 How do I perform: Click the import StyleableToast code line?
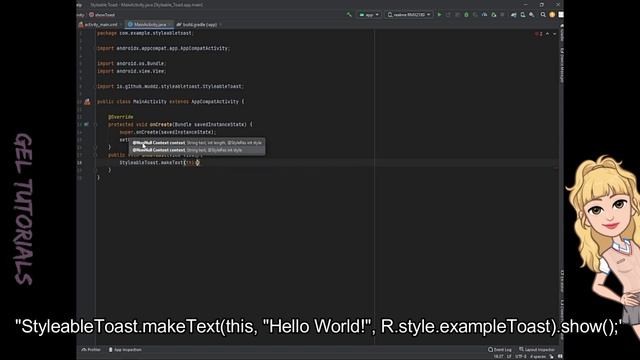[x=170, y=87]
